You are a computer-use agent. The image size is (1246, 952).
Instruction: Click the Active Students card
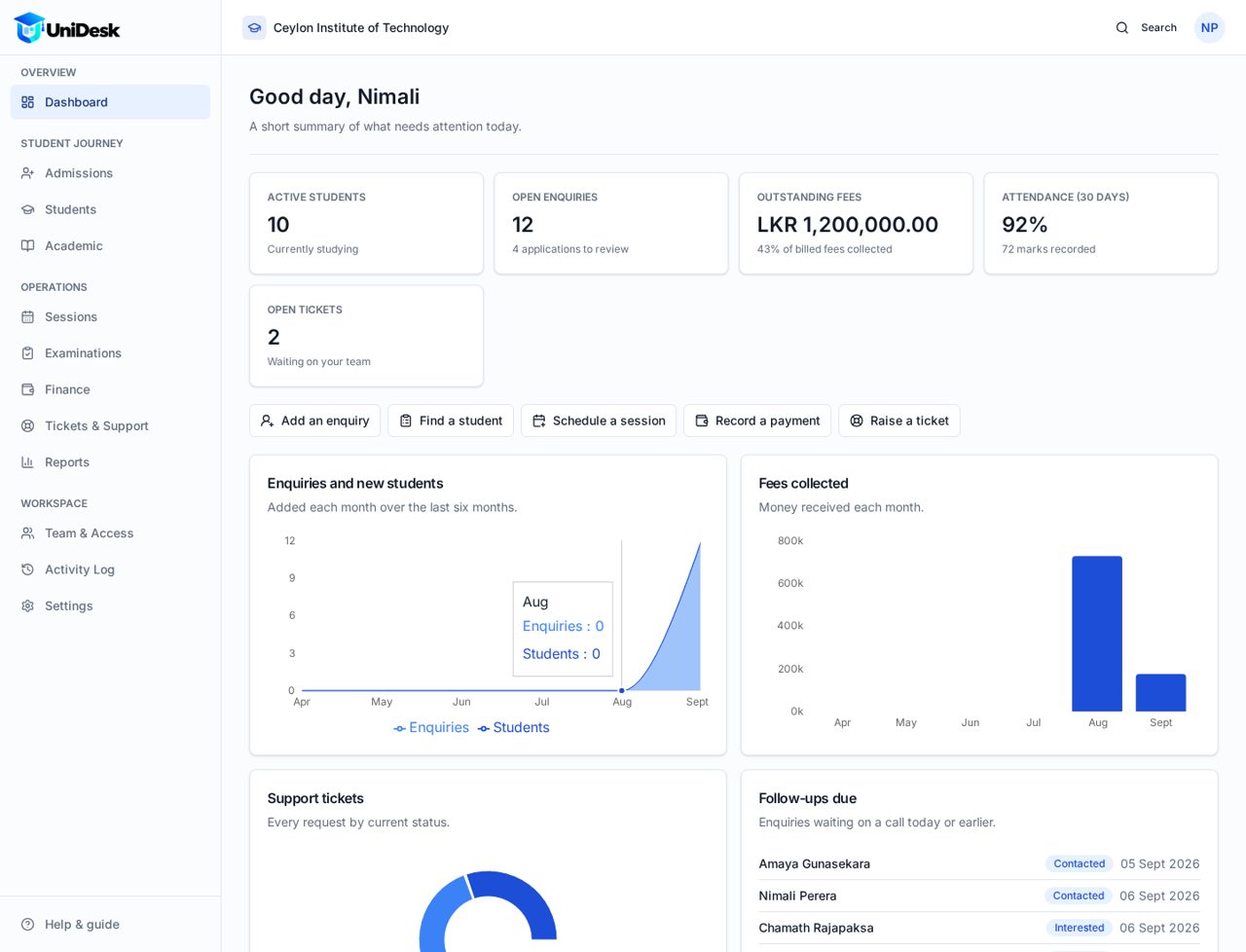point(366,224)
